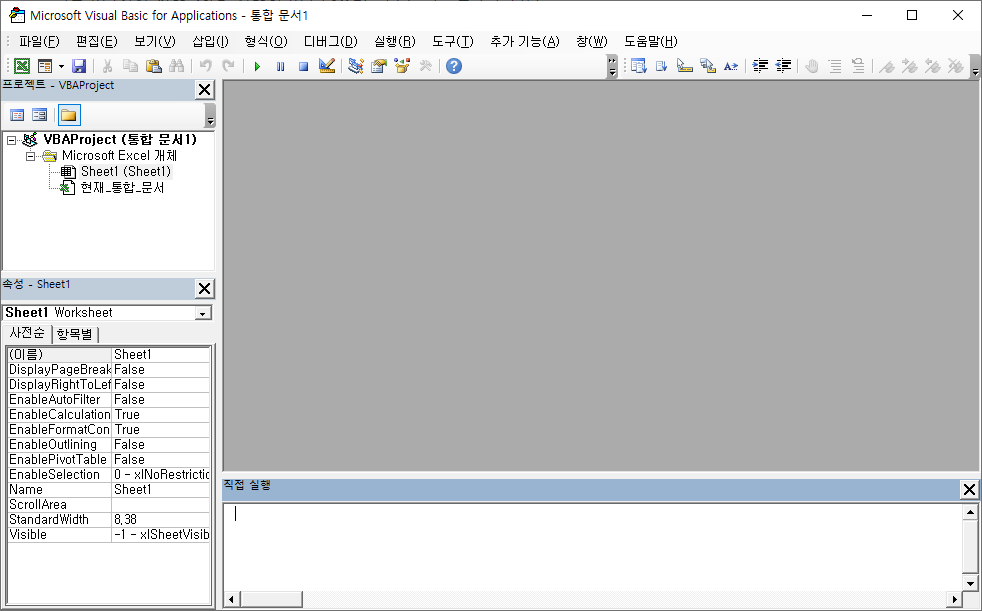This screenshot has width=982, height=611.
Task: Click the Redo arrow icon
Action: click(x=229, y=66)
